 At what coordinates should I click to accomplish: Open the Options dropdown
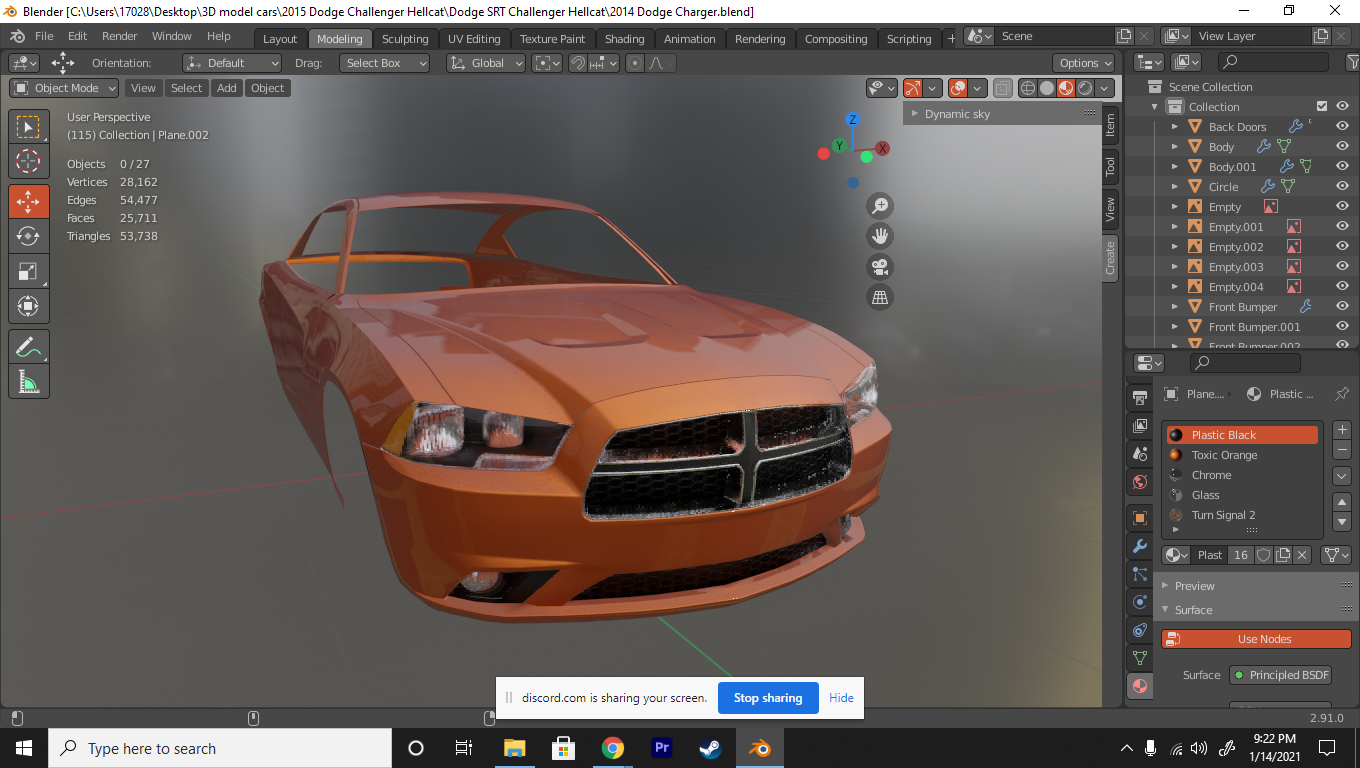pyautogui.click(x=1085, y=63)
